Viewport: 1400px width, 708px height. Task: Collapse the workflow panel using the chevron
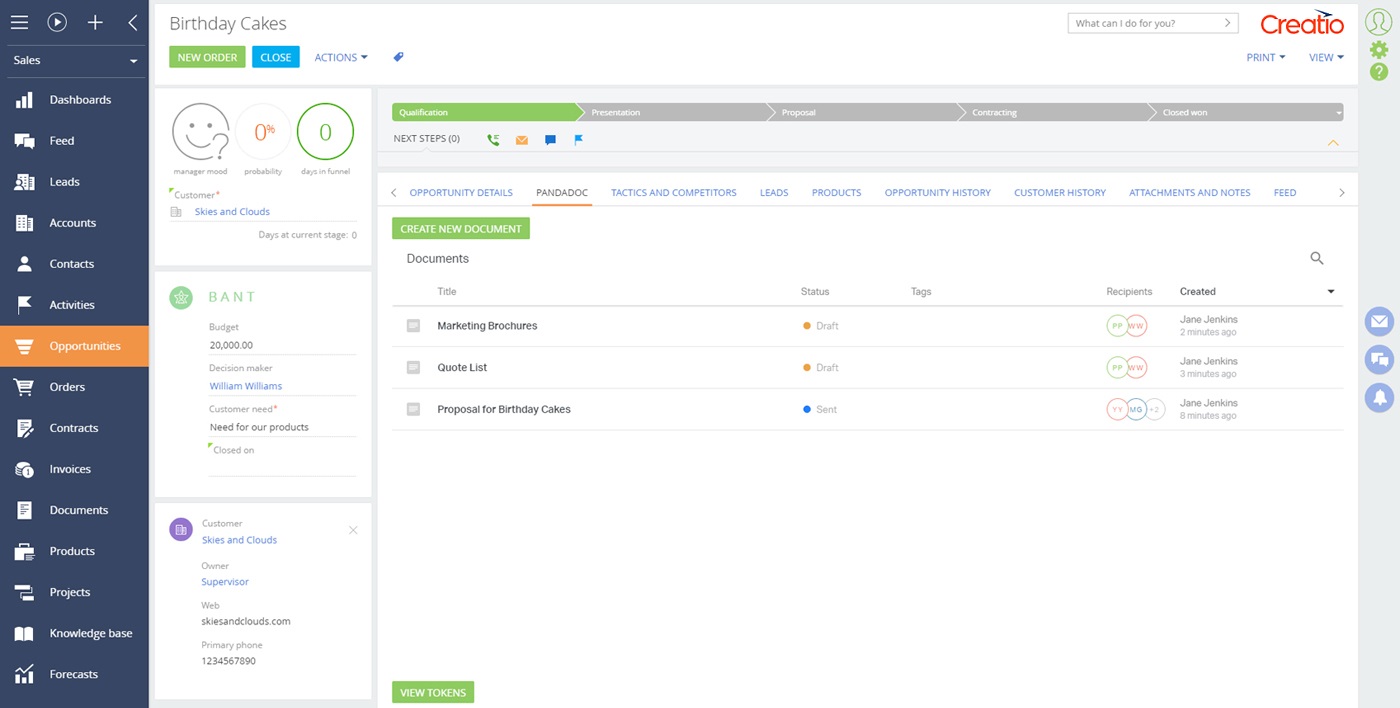1333,143
